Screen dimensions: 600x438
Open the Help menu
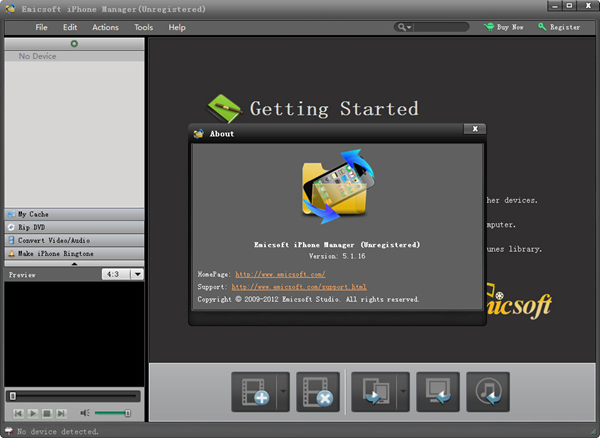[x=177, y=27]
